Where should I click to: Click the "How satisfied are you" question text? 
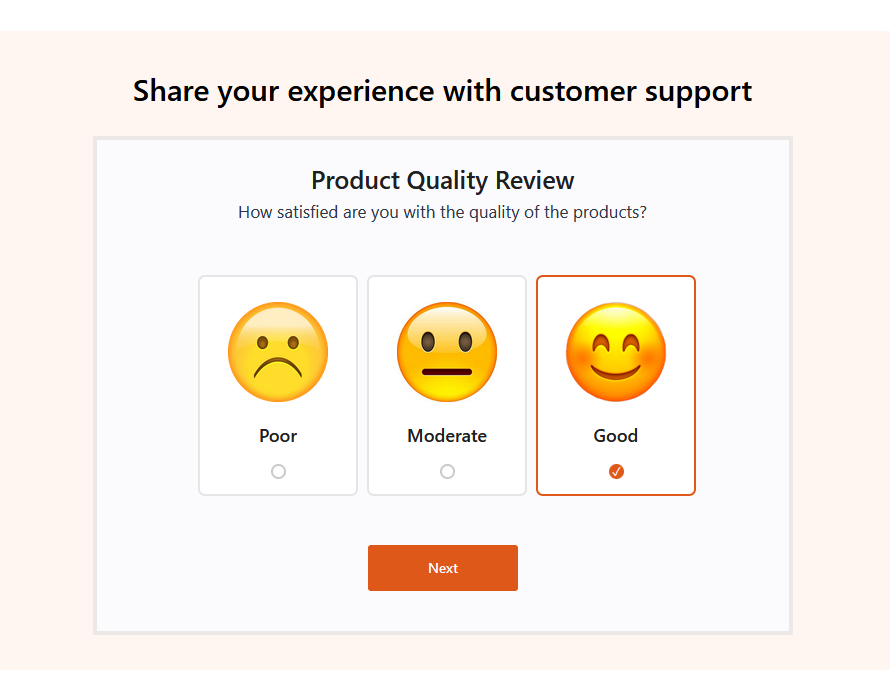click(x=442, y=212)
